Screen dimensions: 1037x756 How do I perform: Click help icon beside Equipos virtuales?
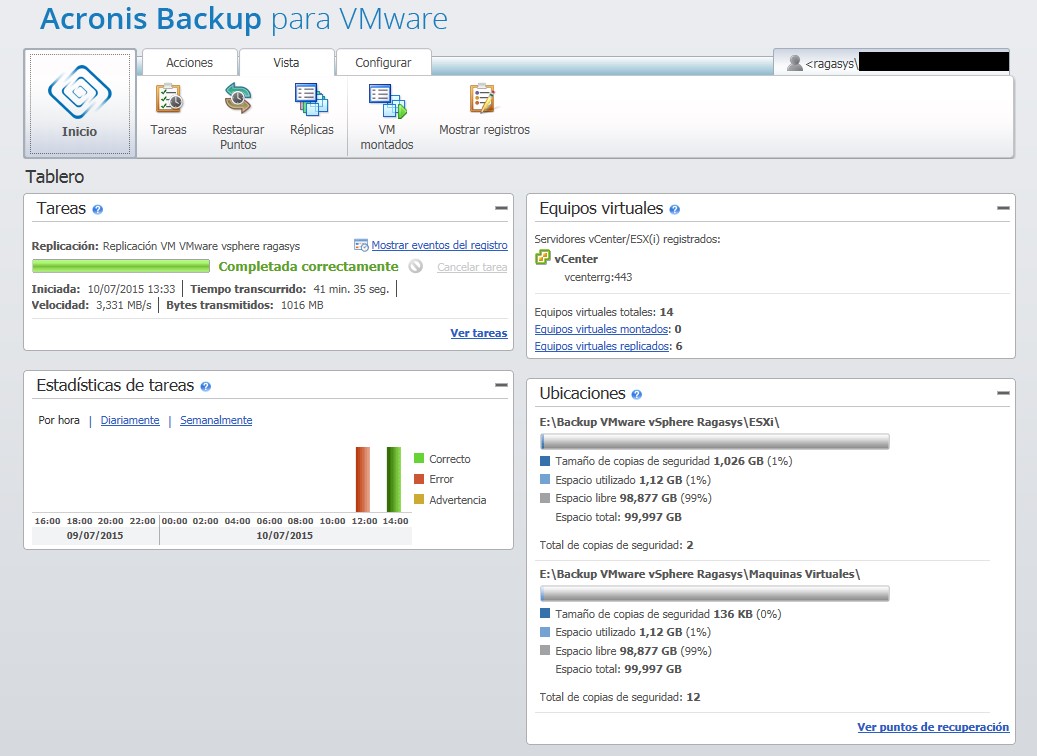(675, 210)
